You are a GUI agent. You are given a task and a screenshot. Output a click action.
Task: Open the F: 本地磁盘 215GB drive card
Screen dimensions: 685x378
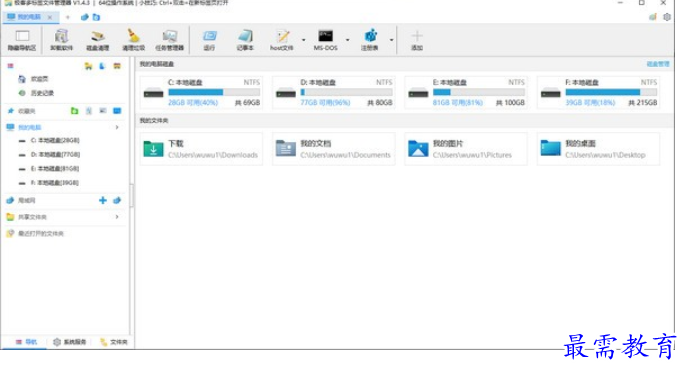[x=599, y=92]
